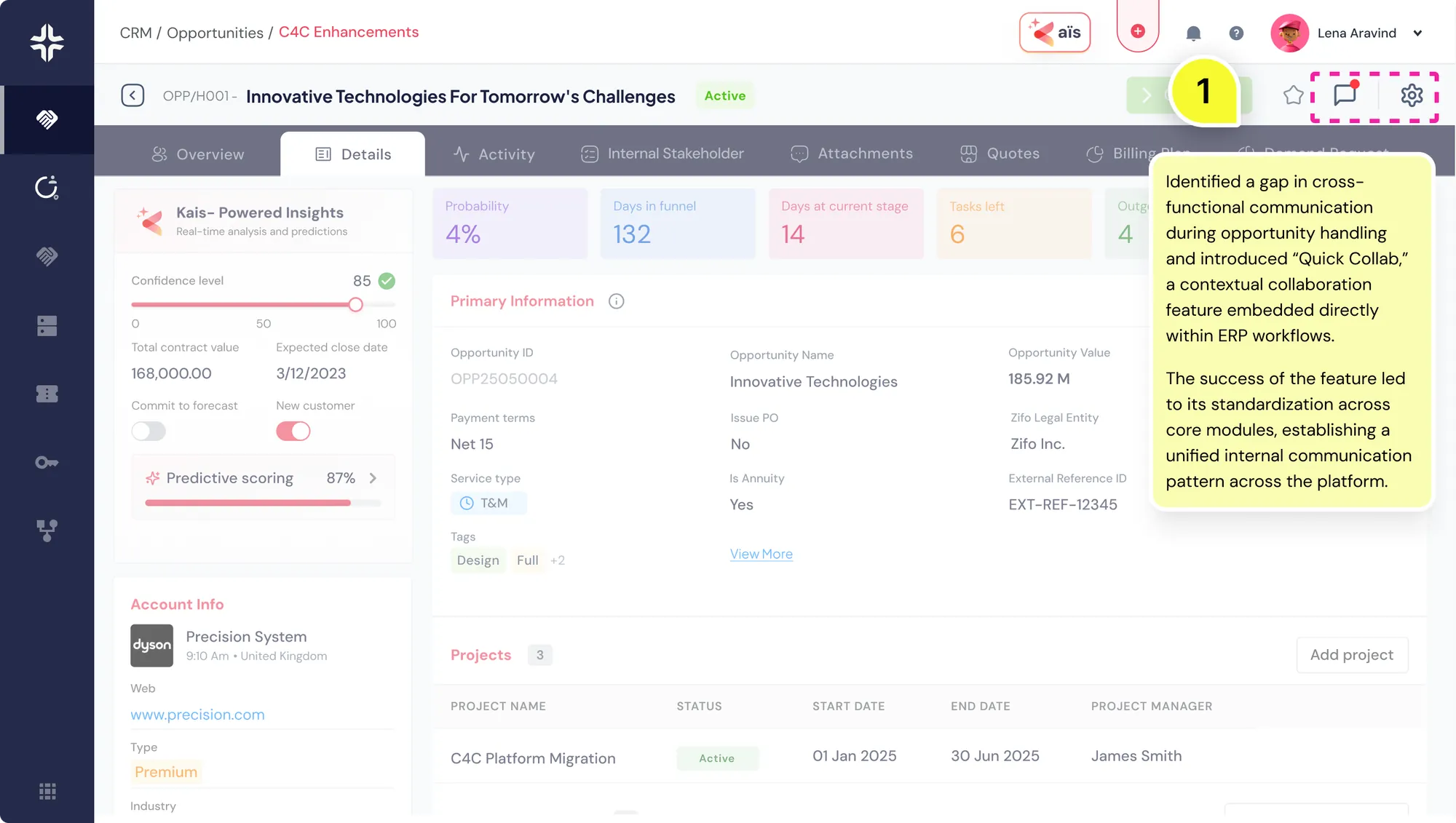Click the Opportunities breadcrumb

click(215, 33)
